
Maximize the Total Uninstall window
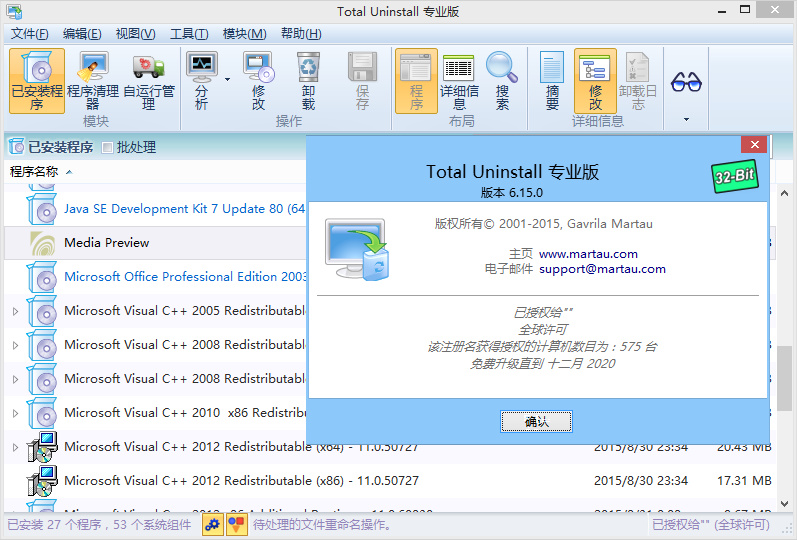click(x=745, y=10)
